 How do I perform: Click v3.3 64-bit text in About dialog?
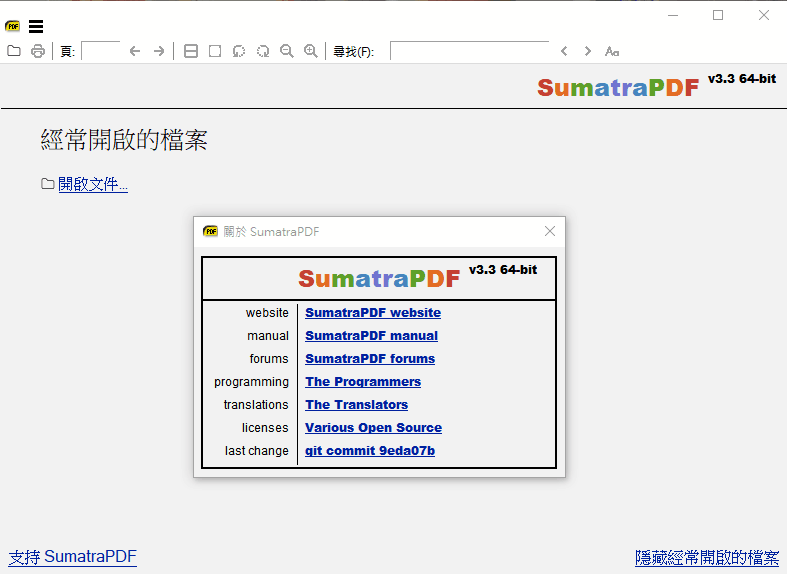pos(503,270)
